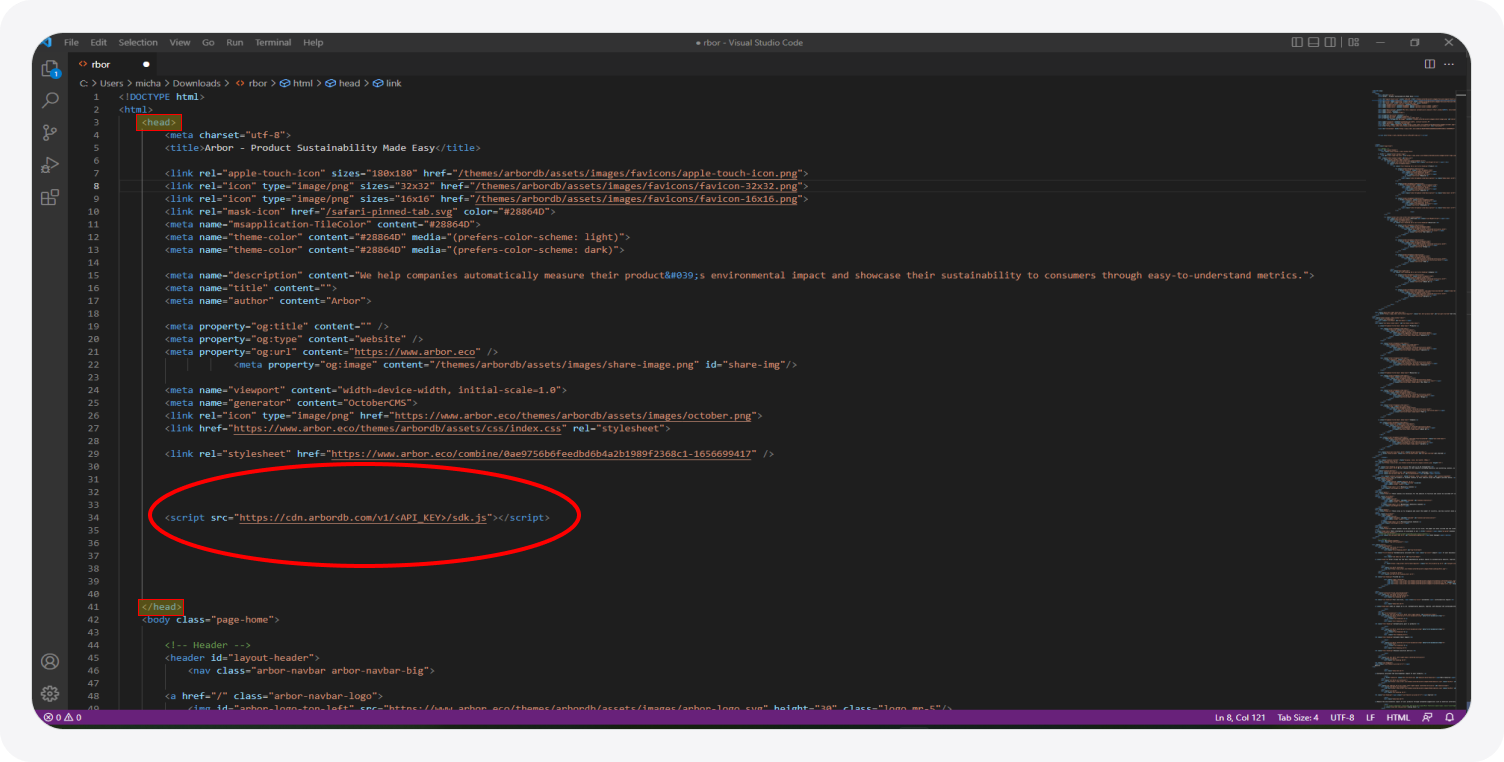Click the errors and warnings indicator
Image resolution: width=1504 pixels, height=762 pixels.
(62, 717)
